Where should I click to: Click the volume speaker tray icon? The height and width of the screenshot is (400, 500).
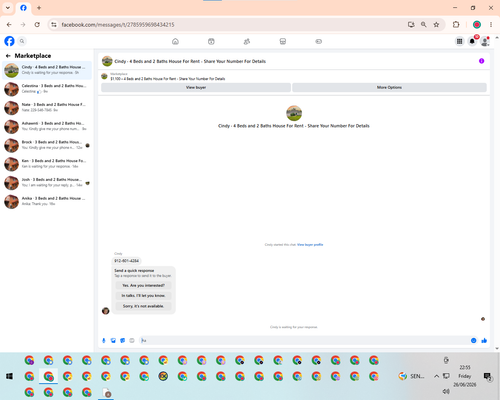pos(446,391)
